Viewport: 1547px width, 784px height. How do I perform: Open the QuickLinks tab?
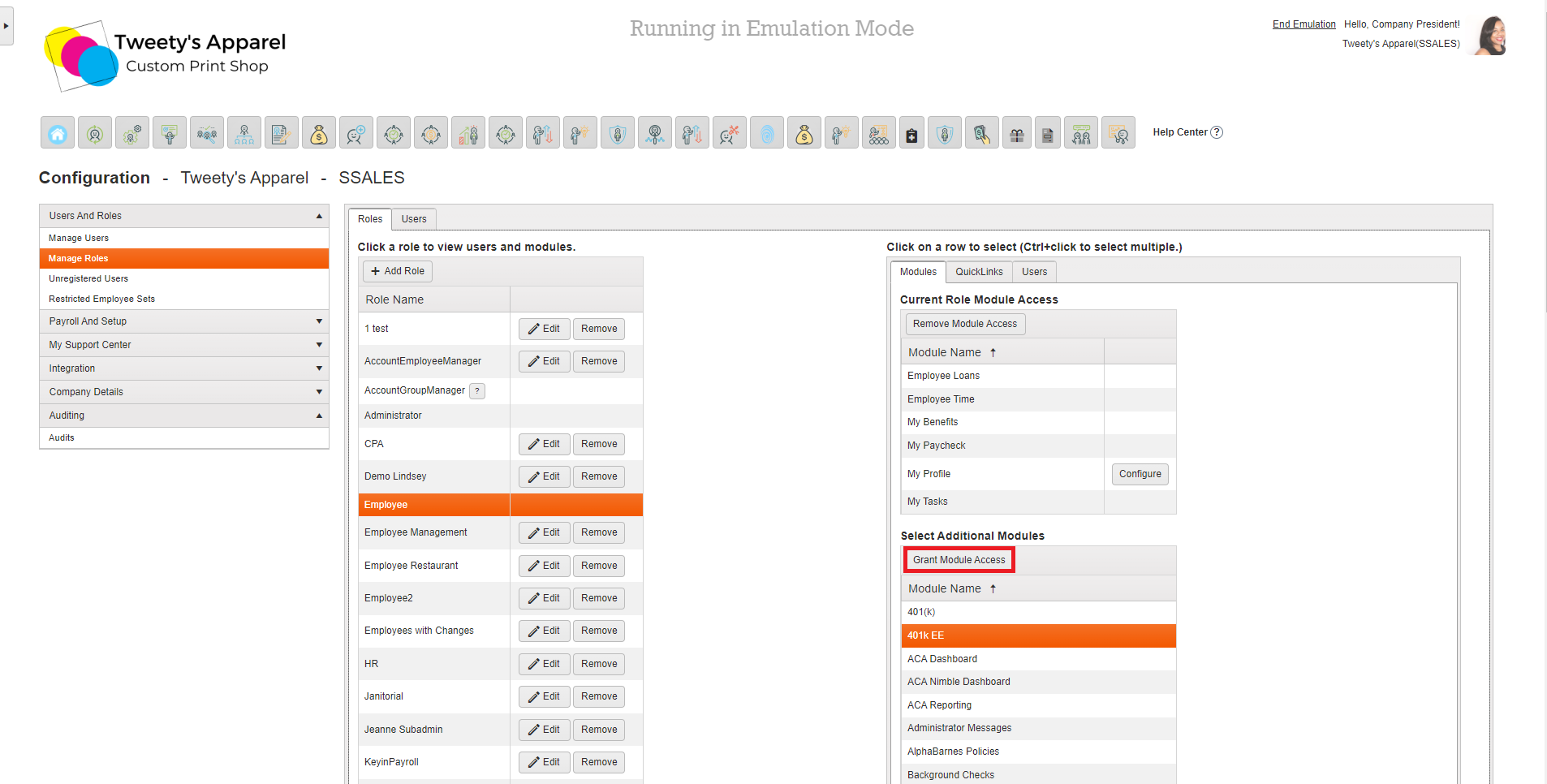pyautogui.click(x=979, y=272)
